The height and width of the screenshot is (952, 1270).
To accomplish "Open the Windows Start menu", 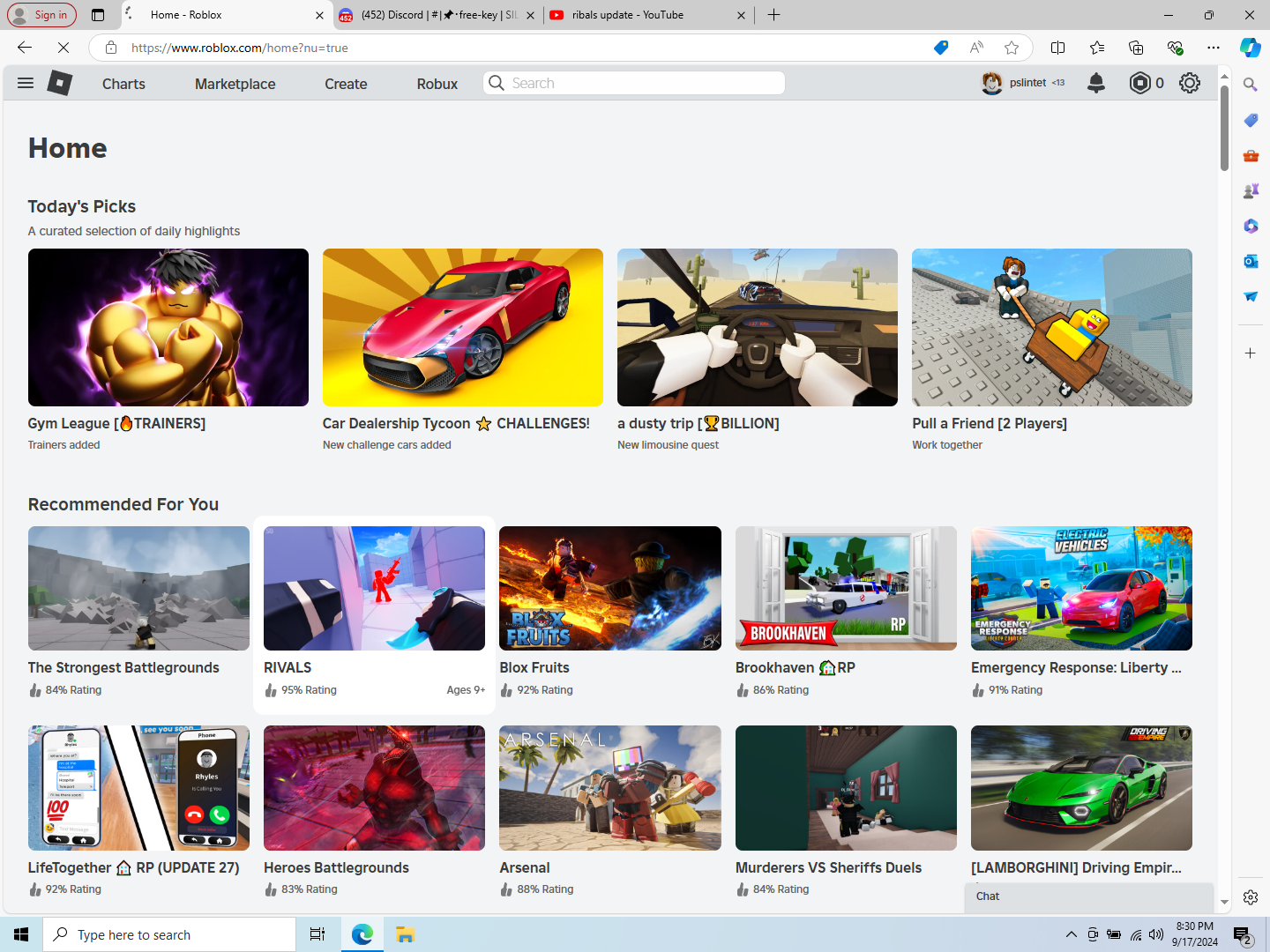I will click(x=21, y=934).
